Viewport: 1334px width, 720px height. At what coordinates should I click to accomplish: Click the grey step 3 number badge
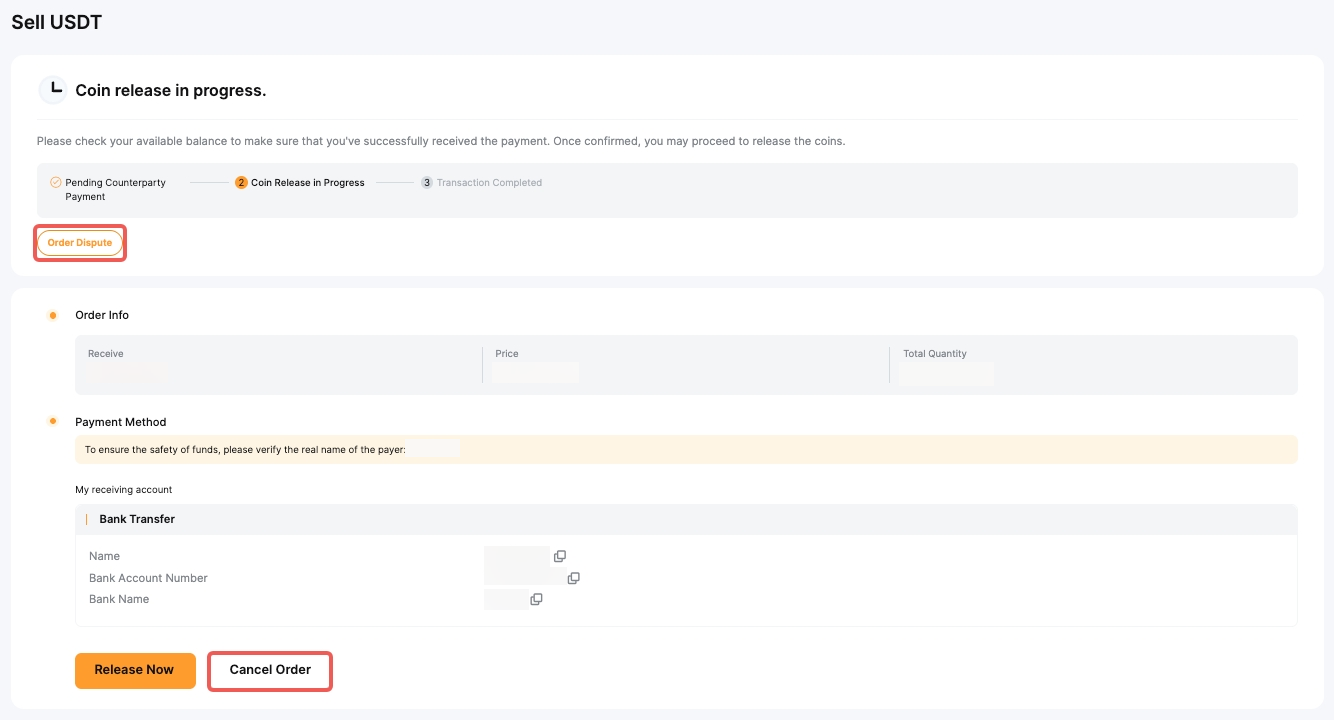tap(427, 183)
